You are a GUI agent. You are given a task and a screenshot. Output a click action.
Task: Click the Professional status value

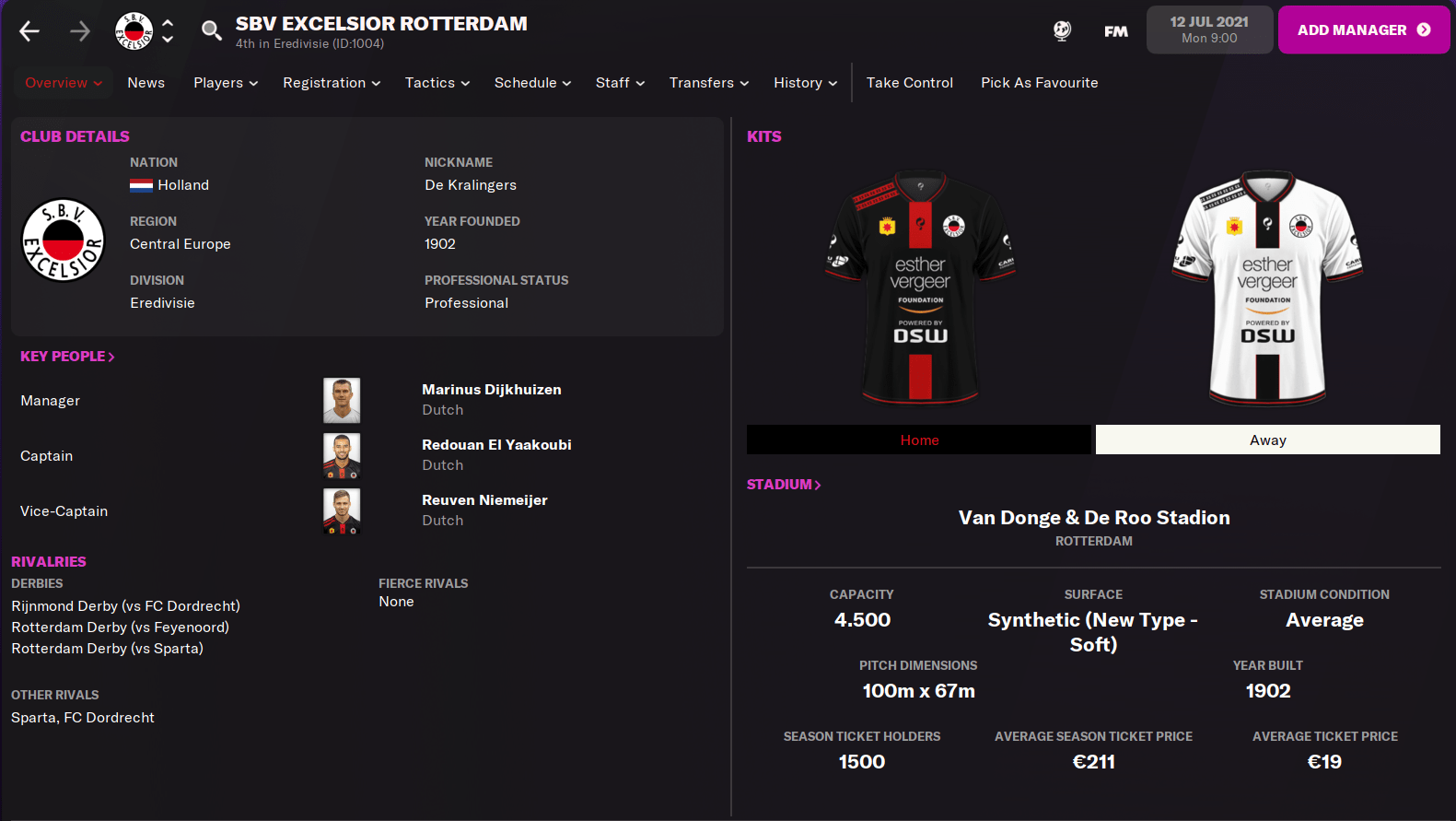pyautogui.click(x=466, y=303)
